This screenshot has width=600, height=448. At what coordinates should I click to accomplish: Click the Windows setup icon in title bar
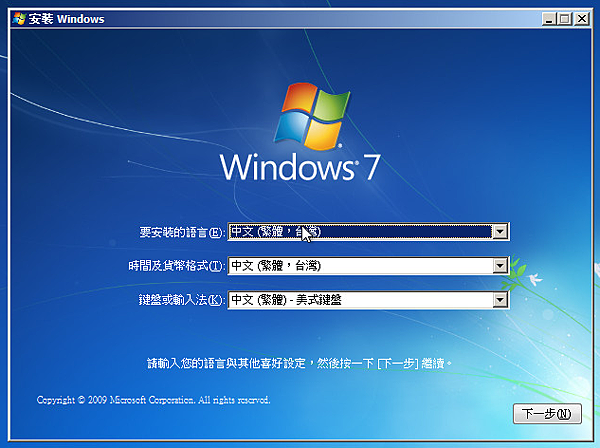pos(19,19)
